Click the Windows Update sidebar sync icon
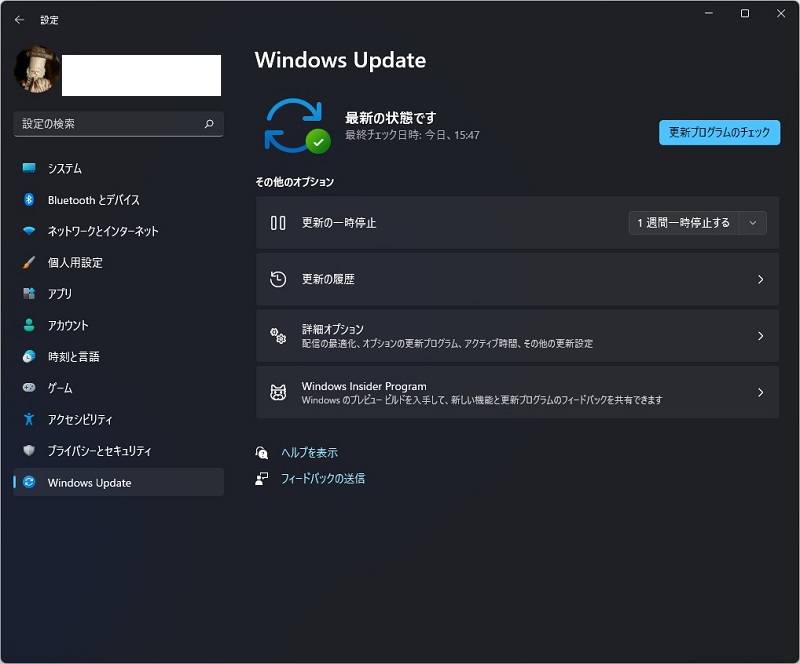This screenshot has height=664, width=800. (29, 482)
